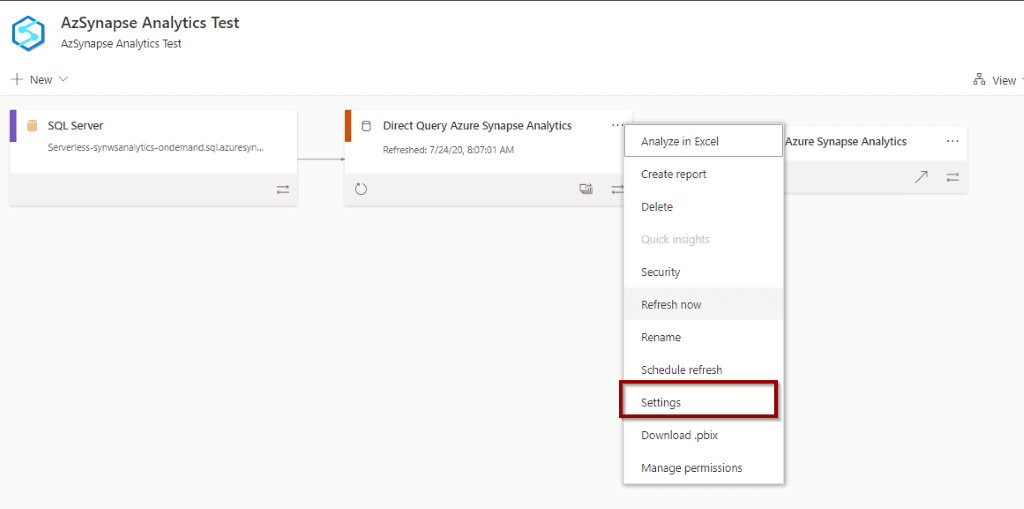Click the Refreshed 7/24/20 timestamp text

click(x=448, y=150)
